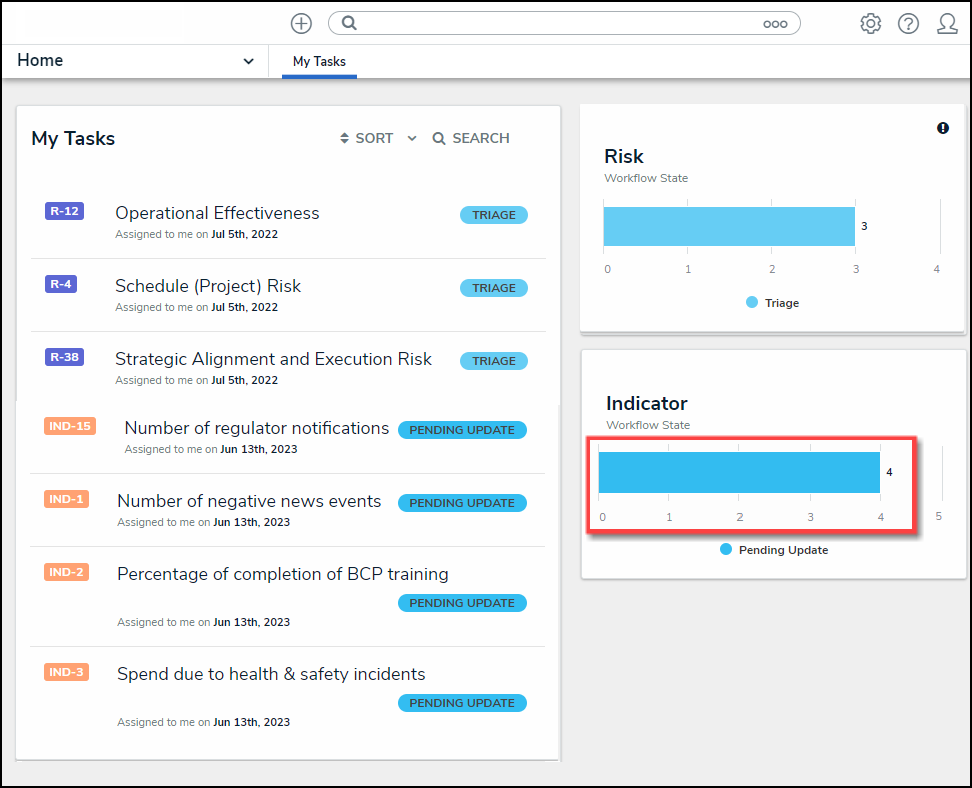Image resolution: width=972 pixels, height=788 pixels.
Task: Click PENDING UPDATE tag on negative news events
Action: [462, 503]
